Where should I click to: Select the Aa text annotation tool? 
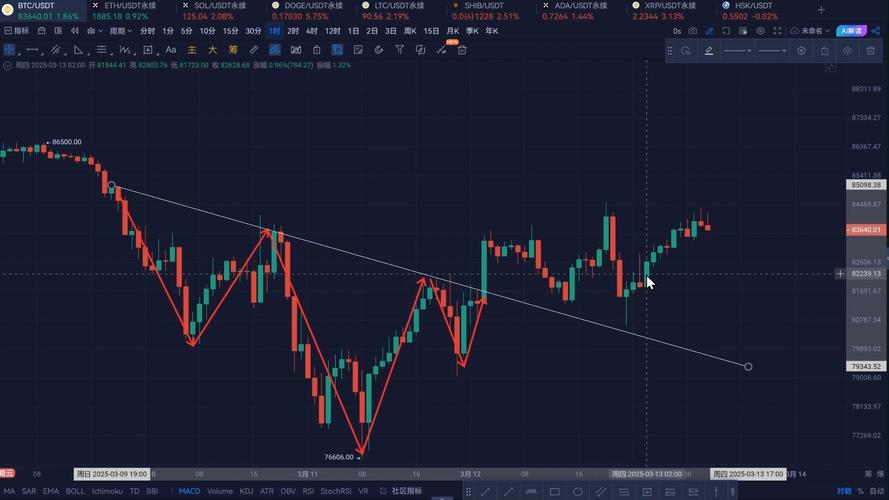(170, 49)
